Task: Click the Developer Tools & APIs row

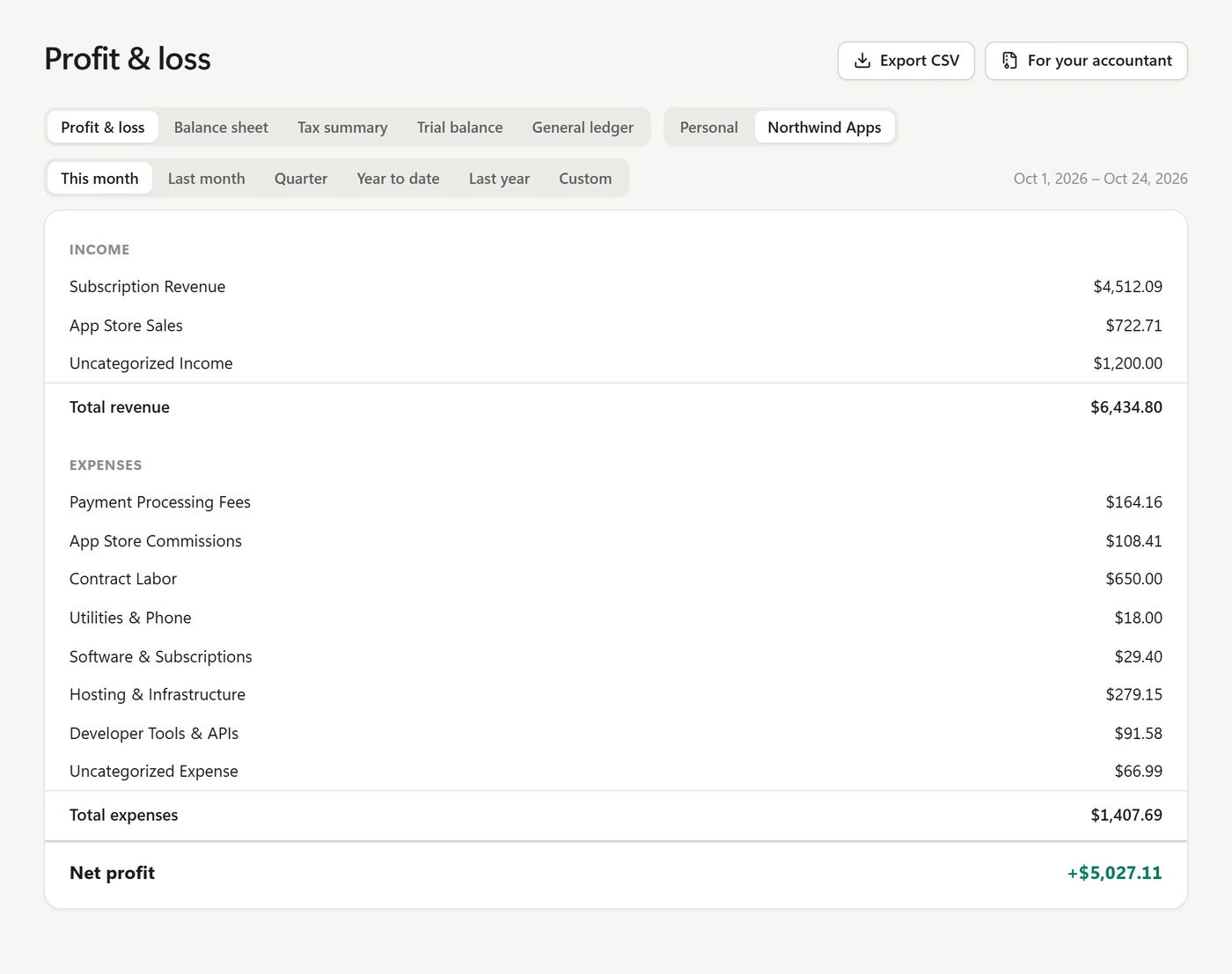Action: pyautogui.click(x=616, y=733)
